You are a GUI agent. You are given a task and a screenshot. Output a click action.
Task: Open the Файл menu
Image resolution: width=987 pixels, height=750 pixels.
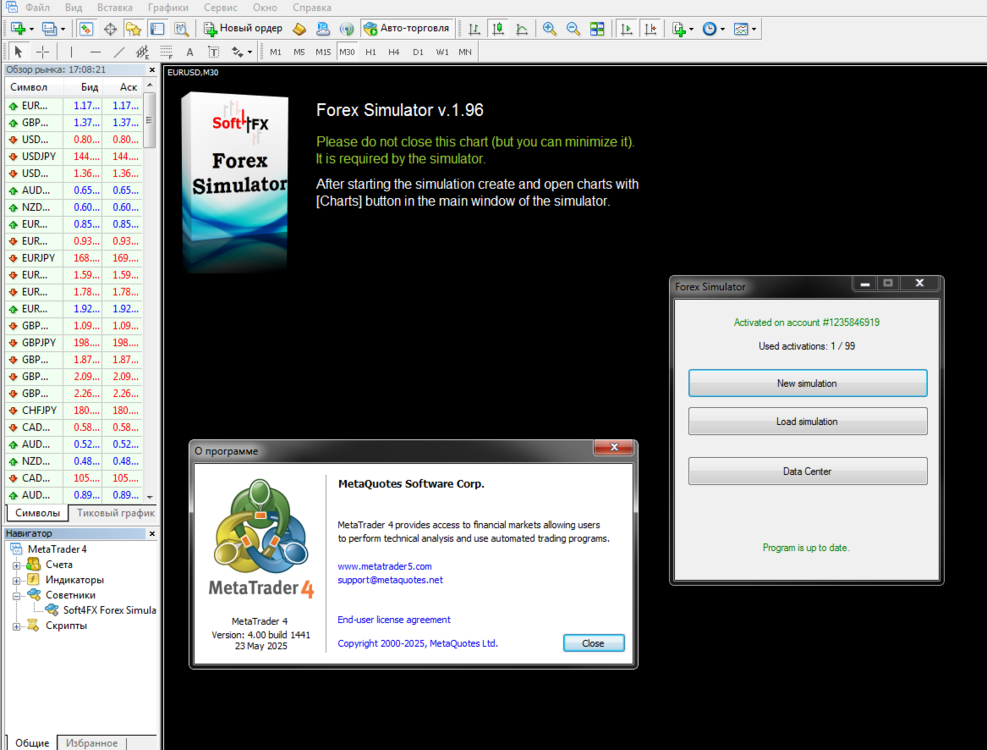coord(38,8)
